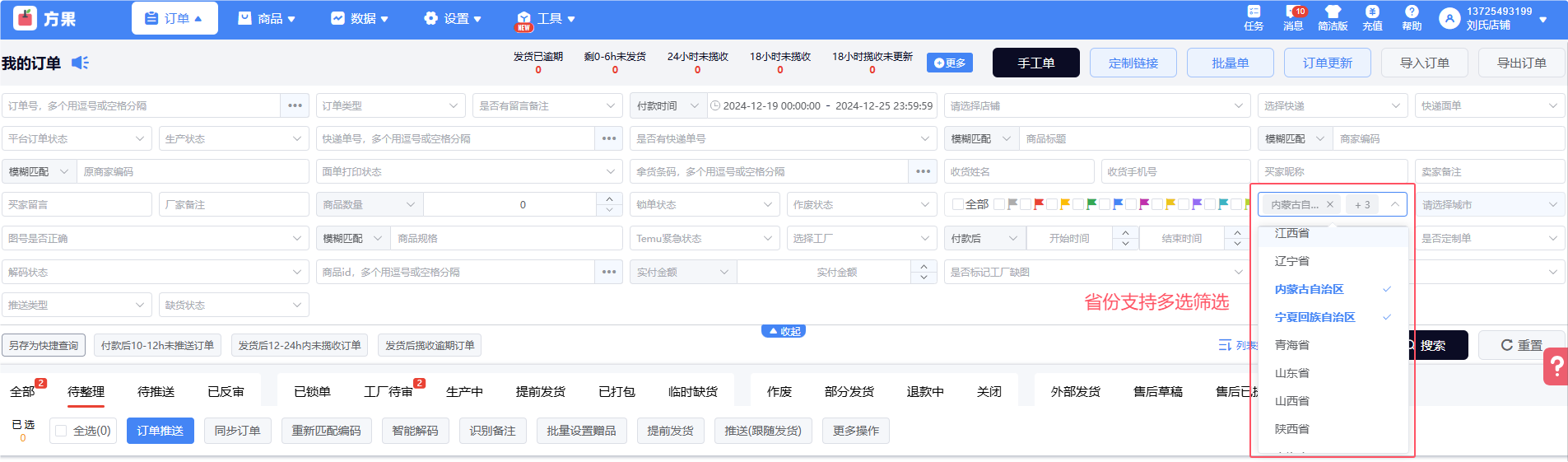Expand the 订单类型 dropdown
Viewport: 1568px width, 462px height.
[x=390, y=105]
